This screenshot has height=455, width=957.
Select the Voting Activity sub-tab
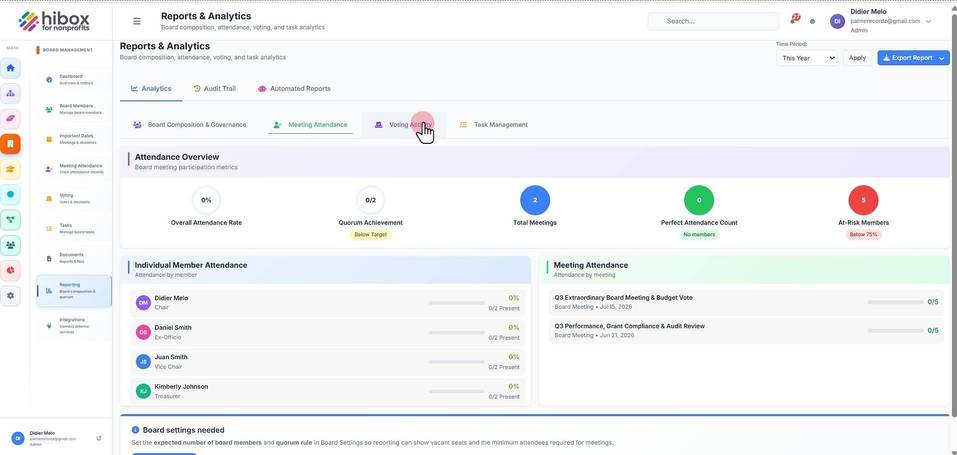coord(404,125)
